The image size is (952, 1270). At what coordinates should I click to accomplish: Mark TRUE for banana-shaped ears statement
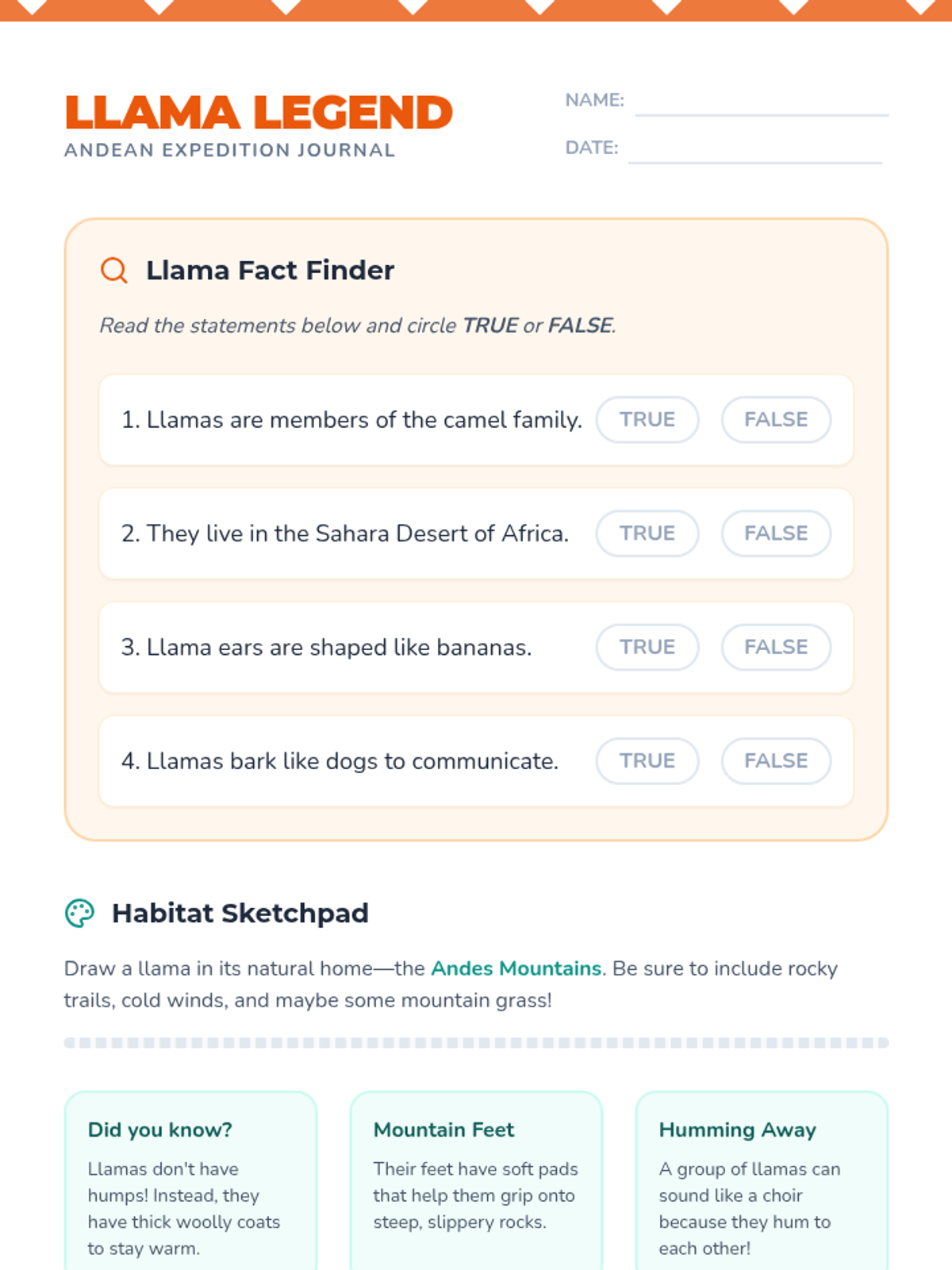pyautogui.click(x=647, y=647)
